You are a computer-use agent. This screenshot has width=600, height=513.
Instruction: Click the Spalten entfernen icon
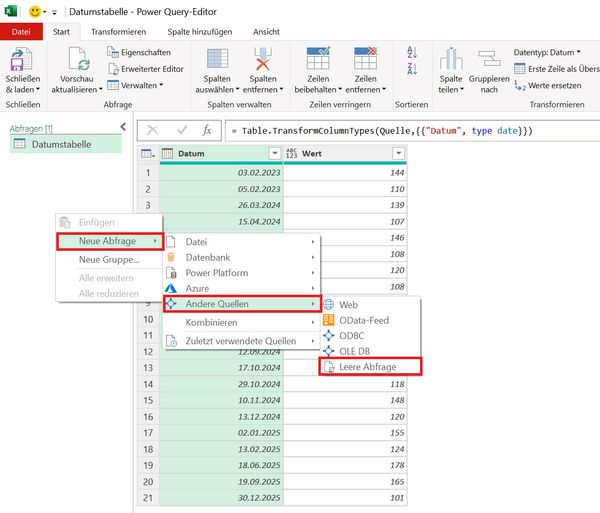pos(263,58)
